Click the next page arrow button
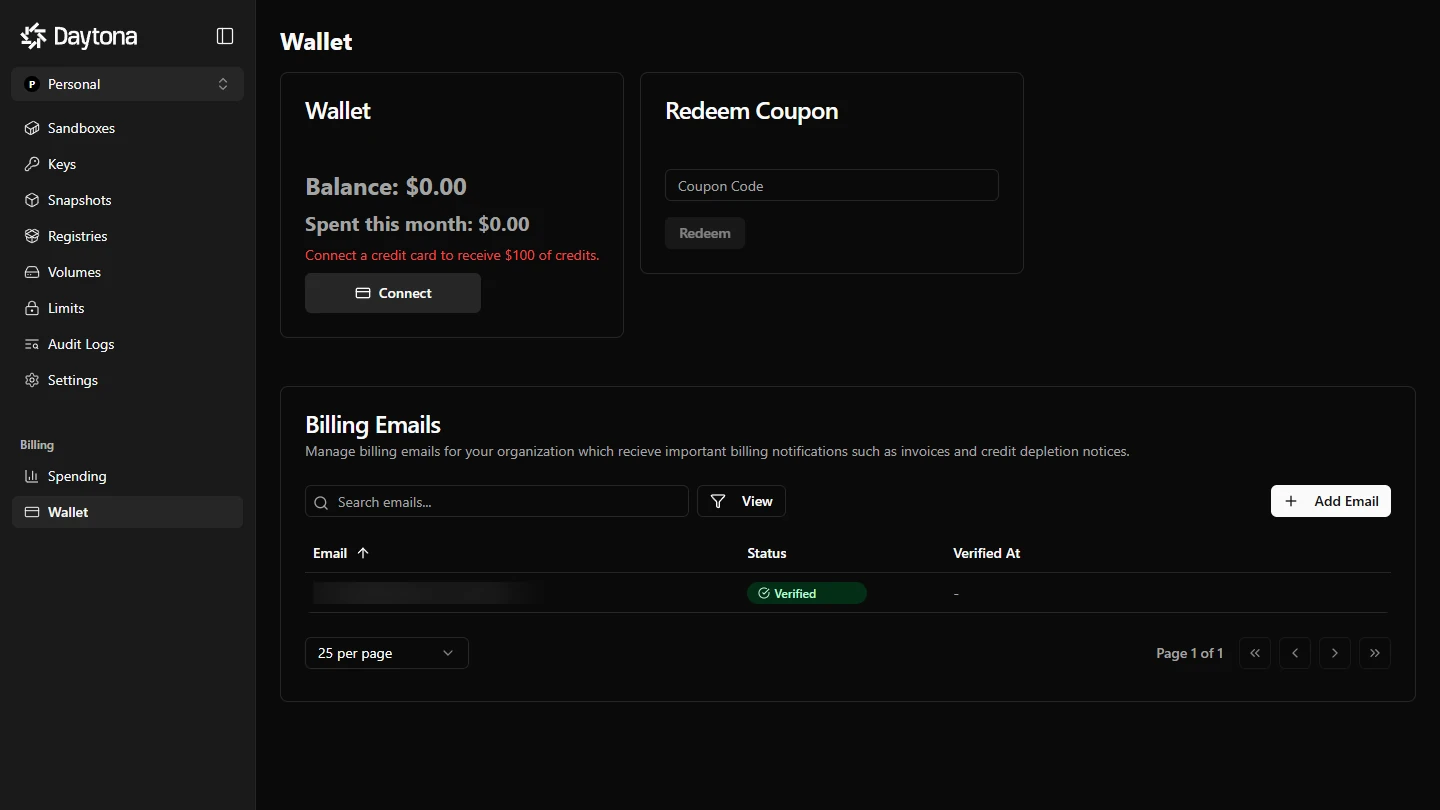This screenshot has height=810, width=1440. click(x=1334, y=653)
